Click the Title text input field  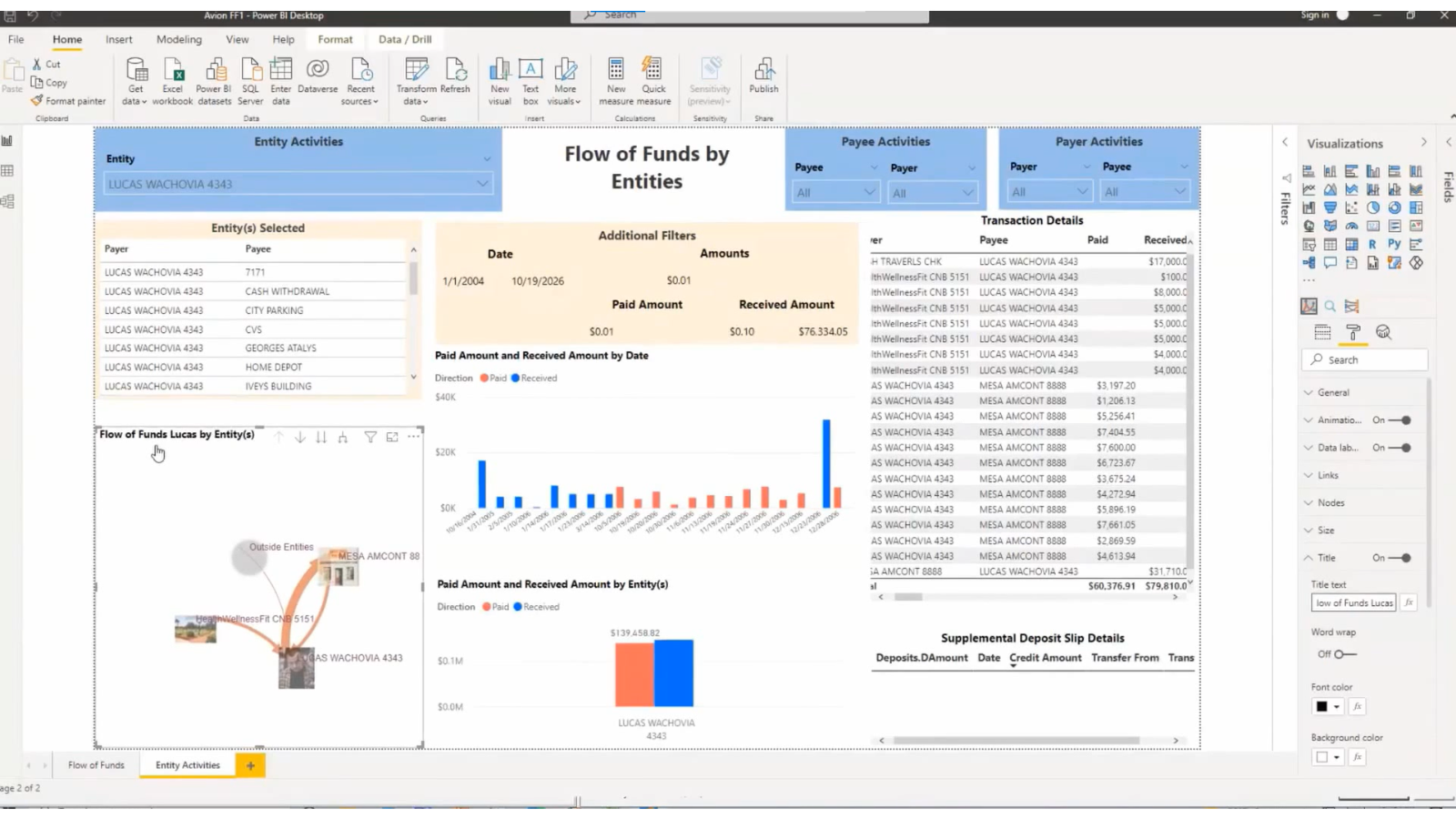click(x=1353, y=602)
